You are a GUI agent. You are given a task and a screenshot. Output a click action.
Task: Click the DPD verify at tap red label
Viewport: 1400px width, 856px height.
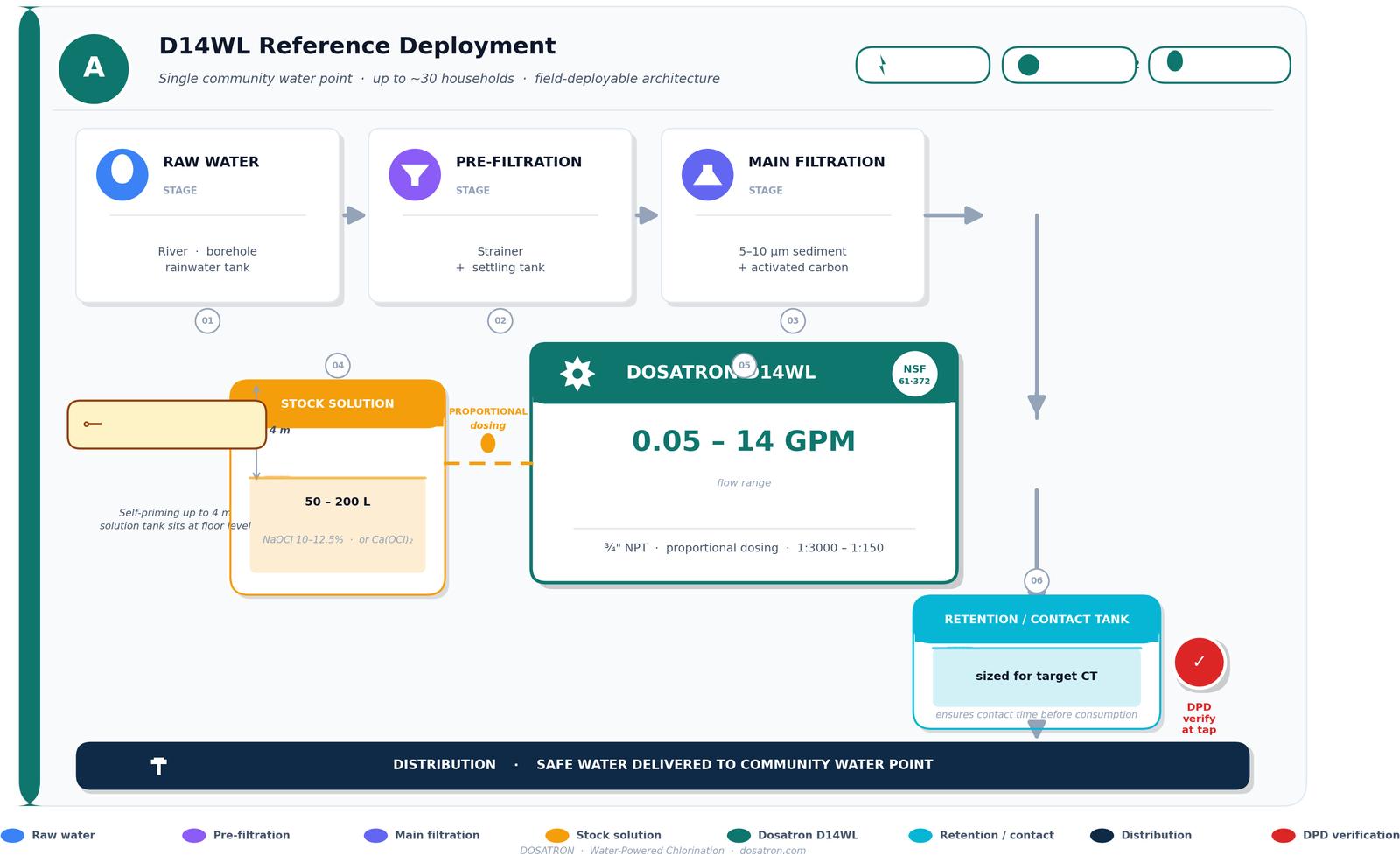(x=1199, y=719)
